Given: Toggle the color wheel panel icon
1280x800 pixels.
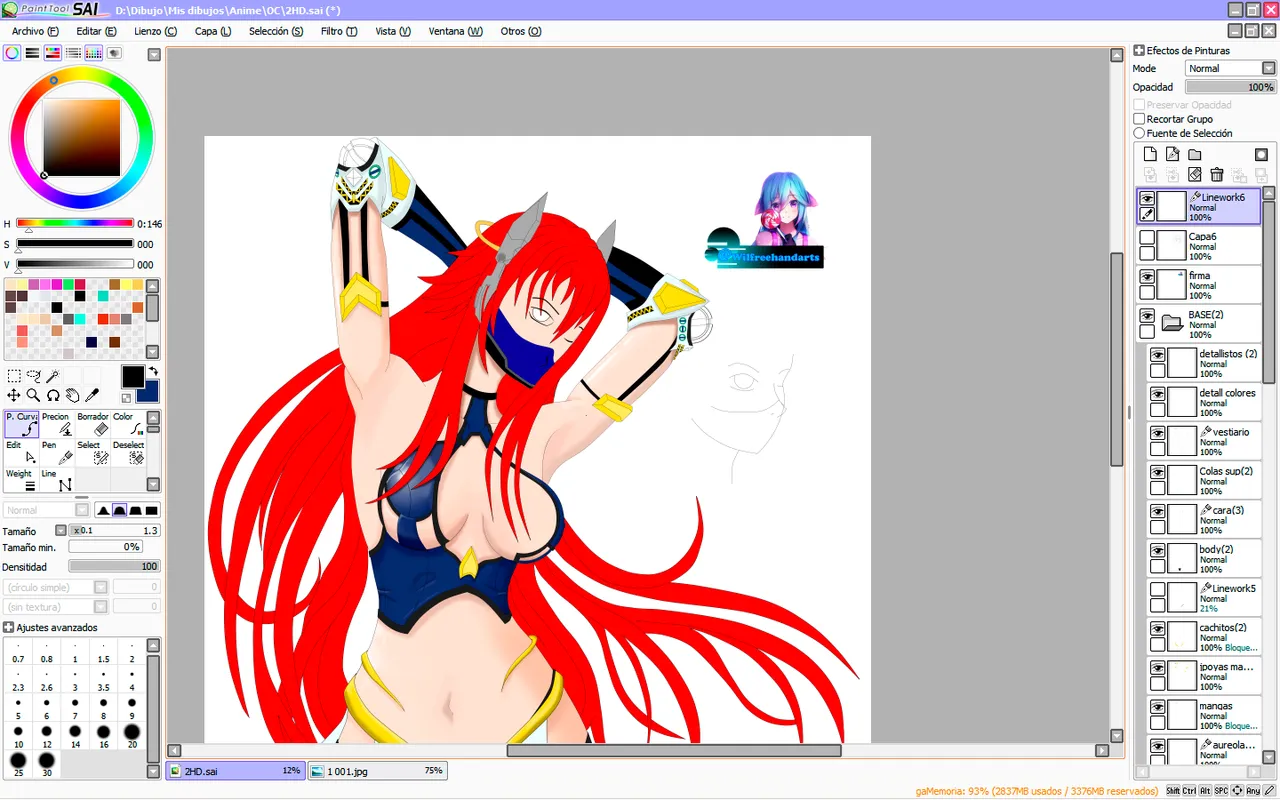Looking at the screenshot, I should click(12, 53).
